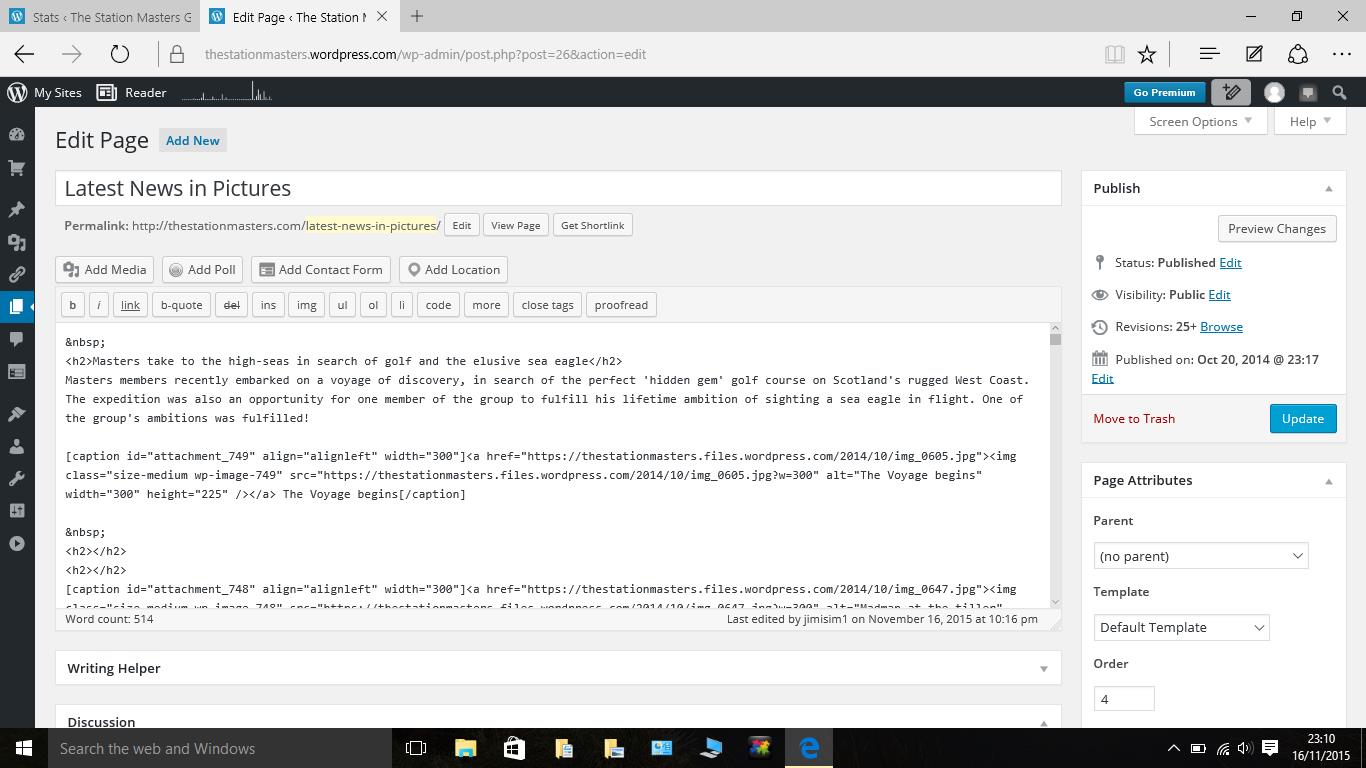Expand the Screen Options panel
Viewport: 1366px width, 768px height.
[x=1200, y=121]
